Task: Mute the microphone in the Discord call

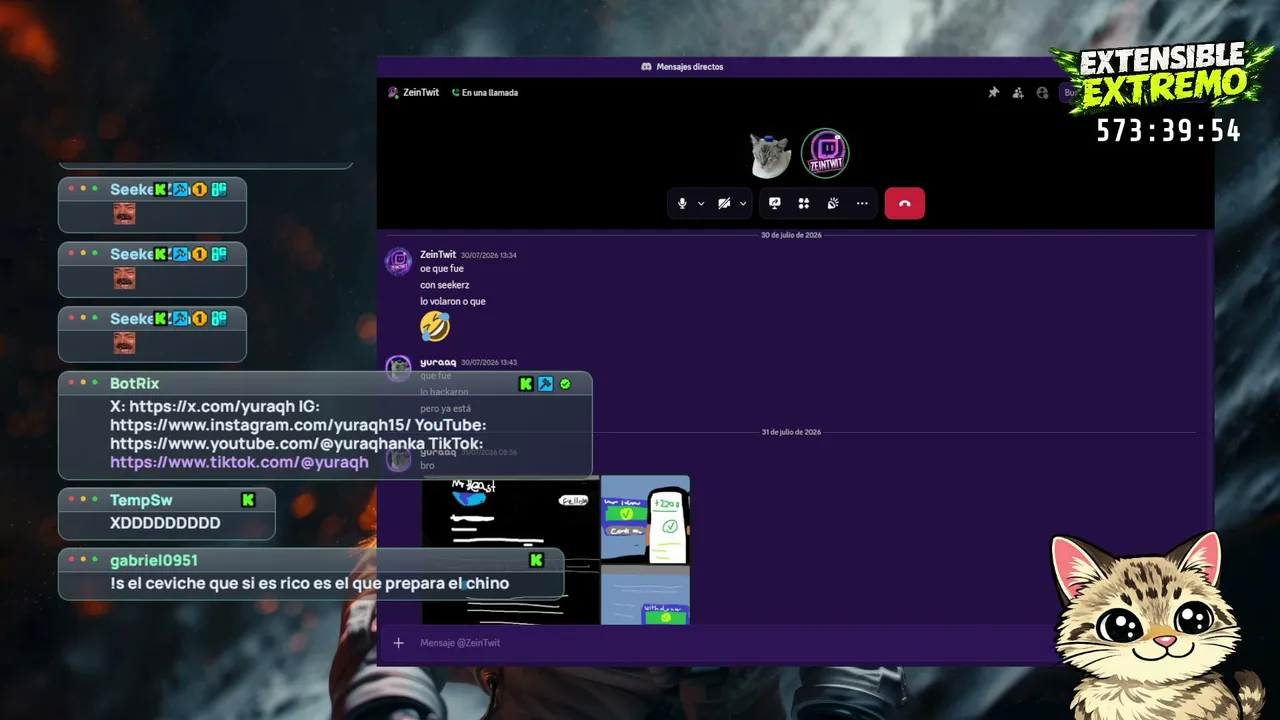Action: tap(682, 203)
